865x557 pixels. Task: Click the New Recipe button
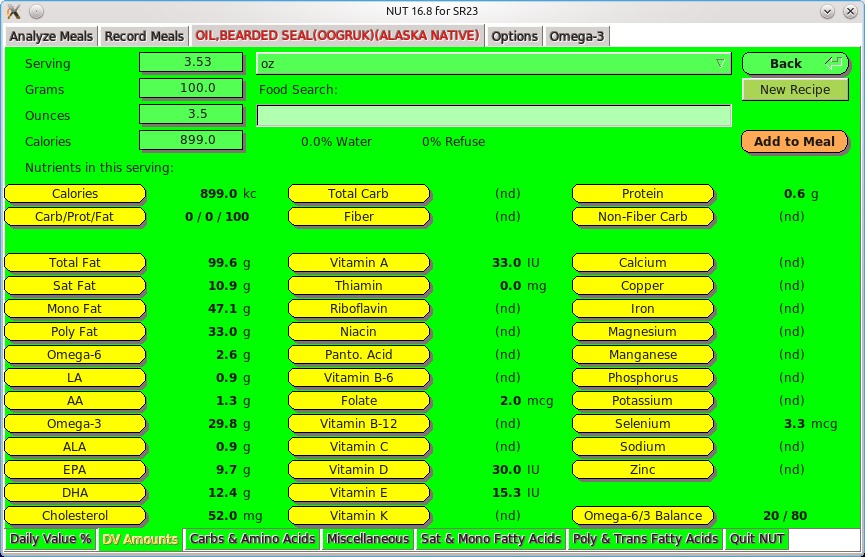(x=794, y=89)
